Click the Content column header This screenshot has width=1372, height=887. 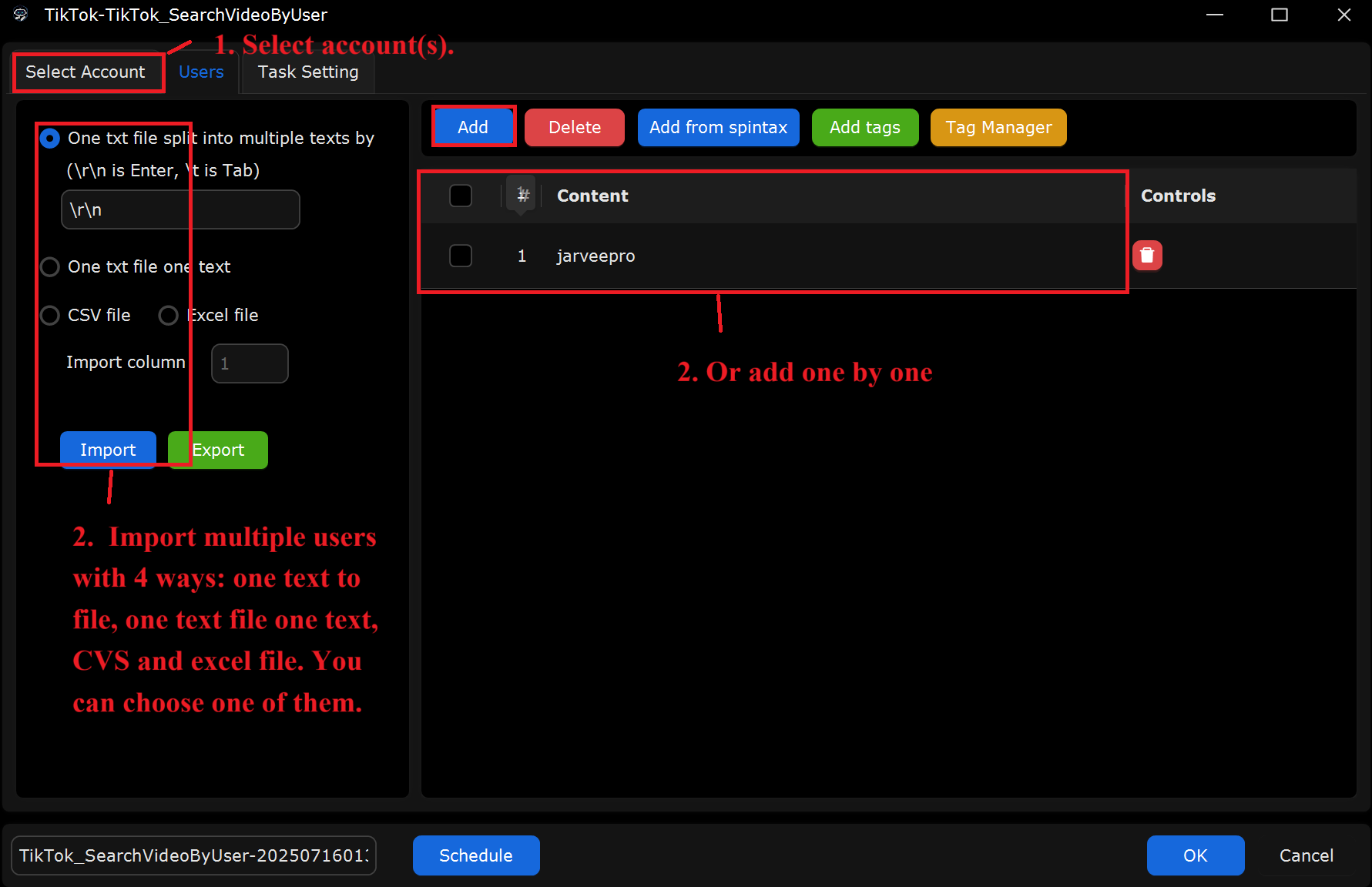[x=592, y=196]
